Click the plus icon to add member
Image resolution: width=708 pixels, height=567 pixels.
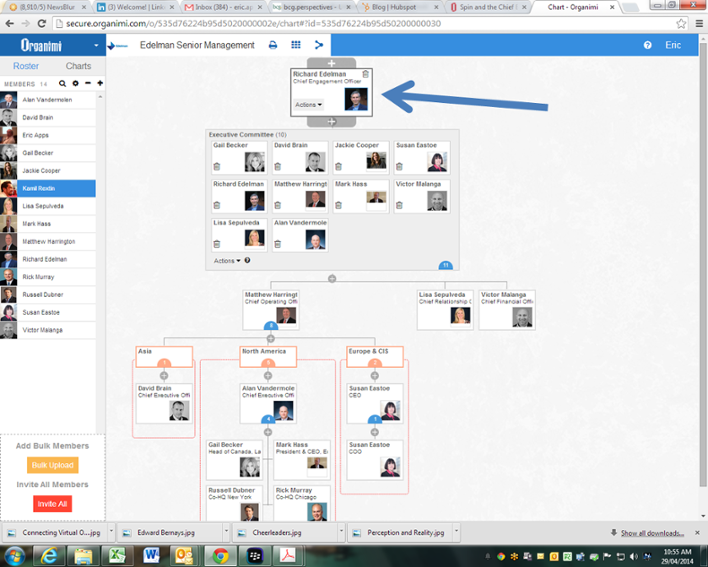(x=100, y=83)
